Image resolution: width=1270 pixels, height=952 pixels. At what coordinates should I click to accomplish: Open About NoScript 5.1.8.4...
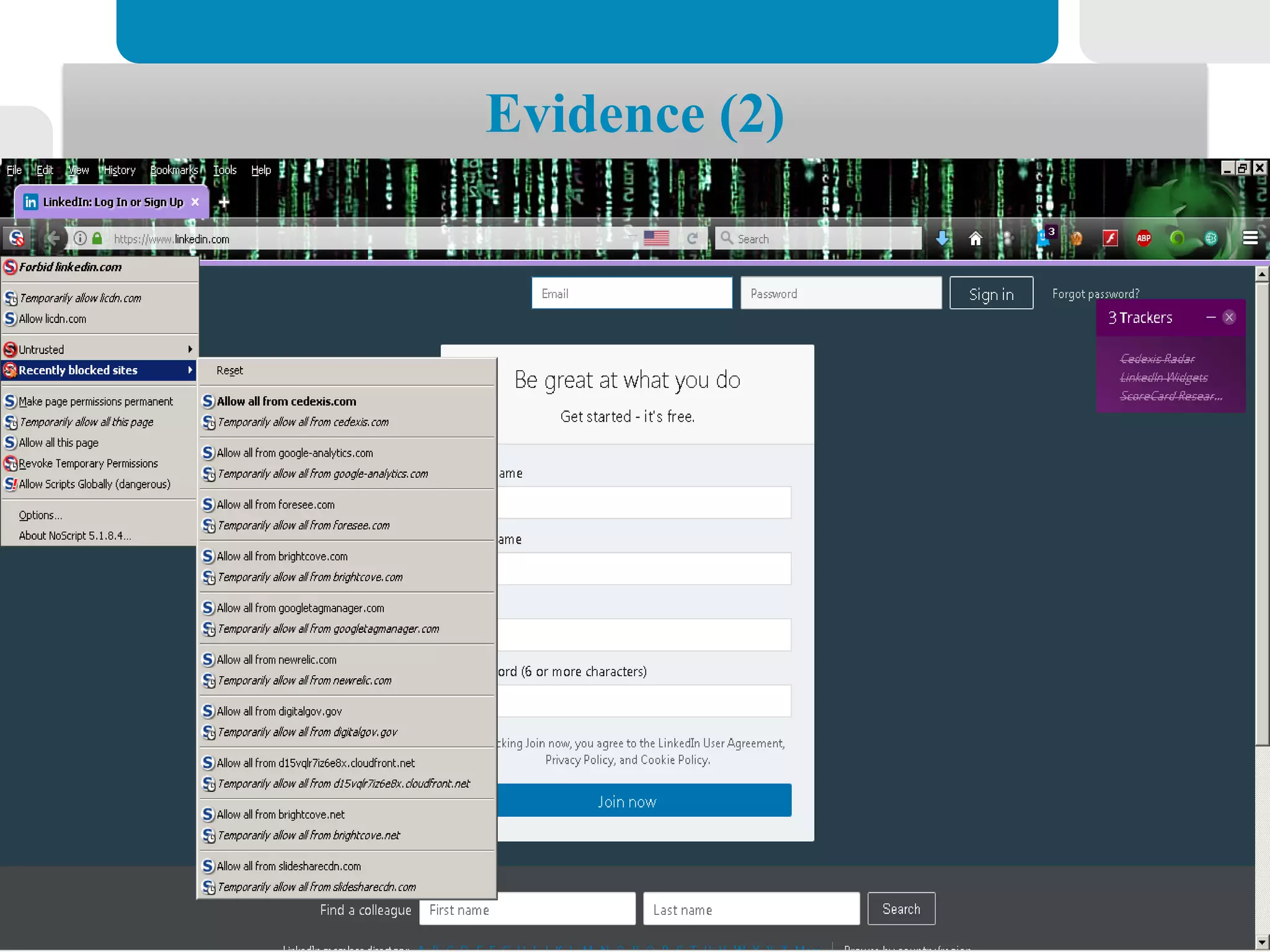pos(99,535)
